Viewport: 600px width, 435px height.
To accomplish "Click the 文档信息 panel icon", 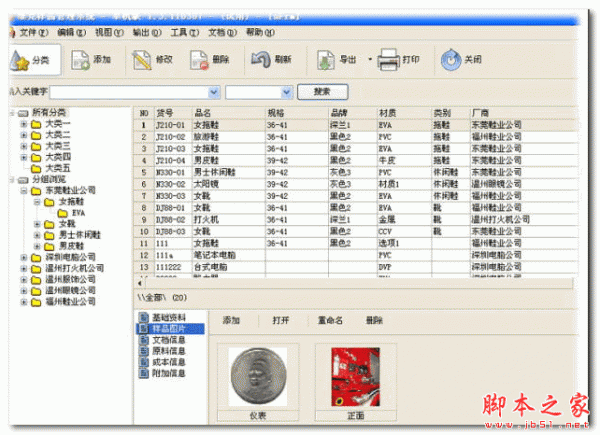I will coord(144,340).
